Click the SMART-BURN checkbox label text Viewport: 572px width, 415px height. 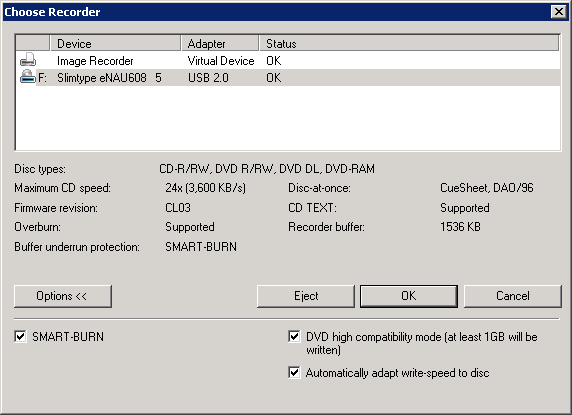(68, 336)
